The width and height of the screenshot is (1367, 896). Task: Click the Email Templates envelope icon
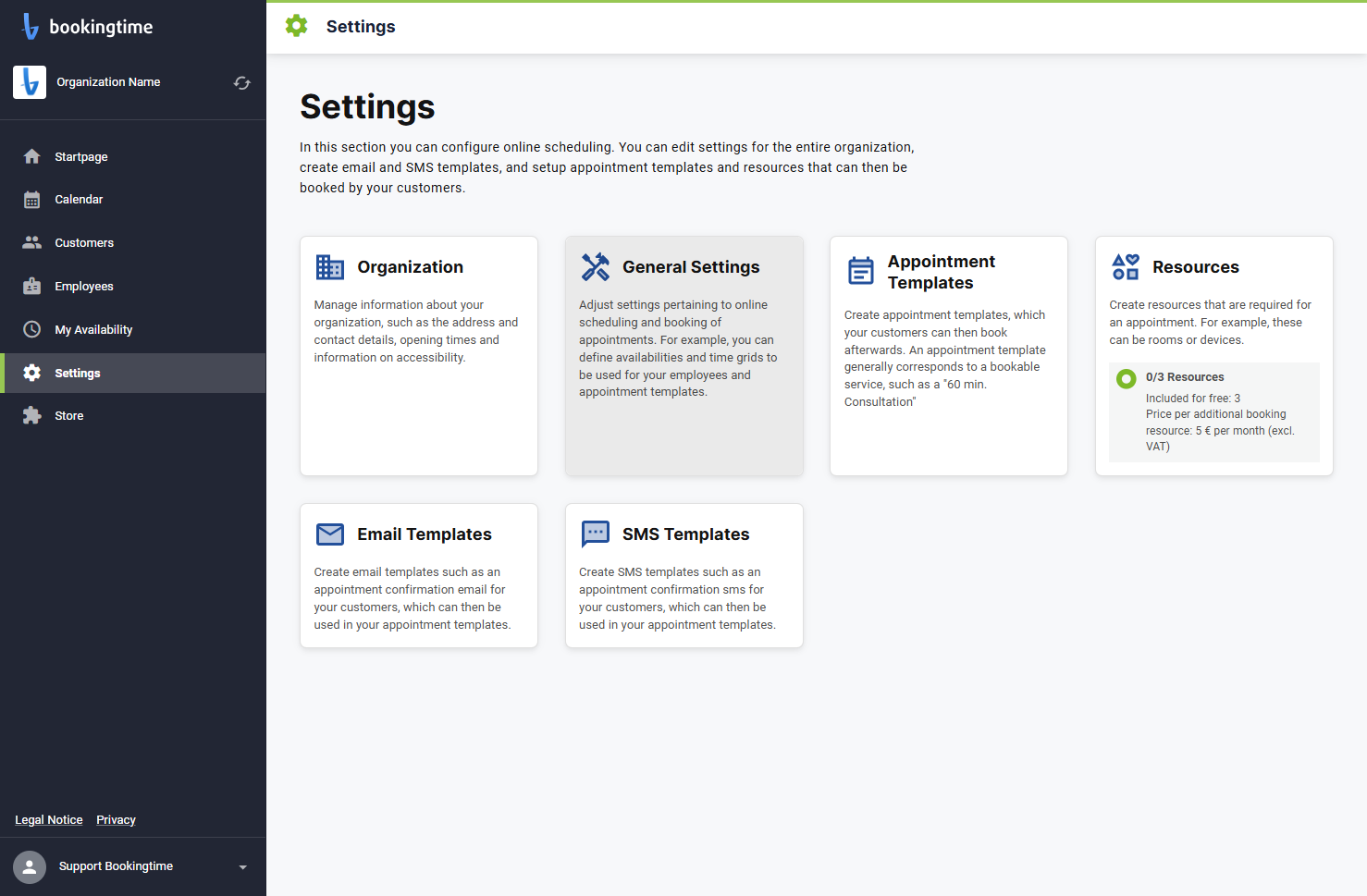click(x=330, y=534)
